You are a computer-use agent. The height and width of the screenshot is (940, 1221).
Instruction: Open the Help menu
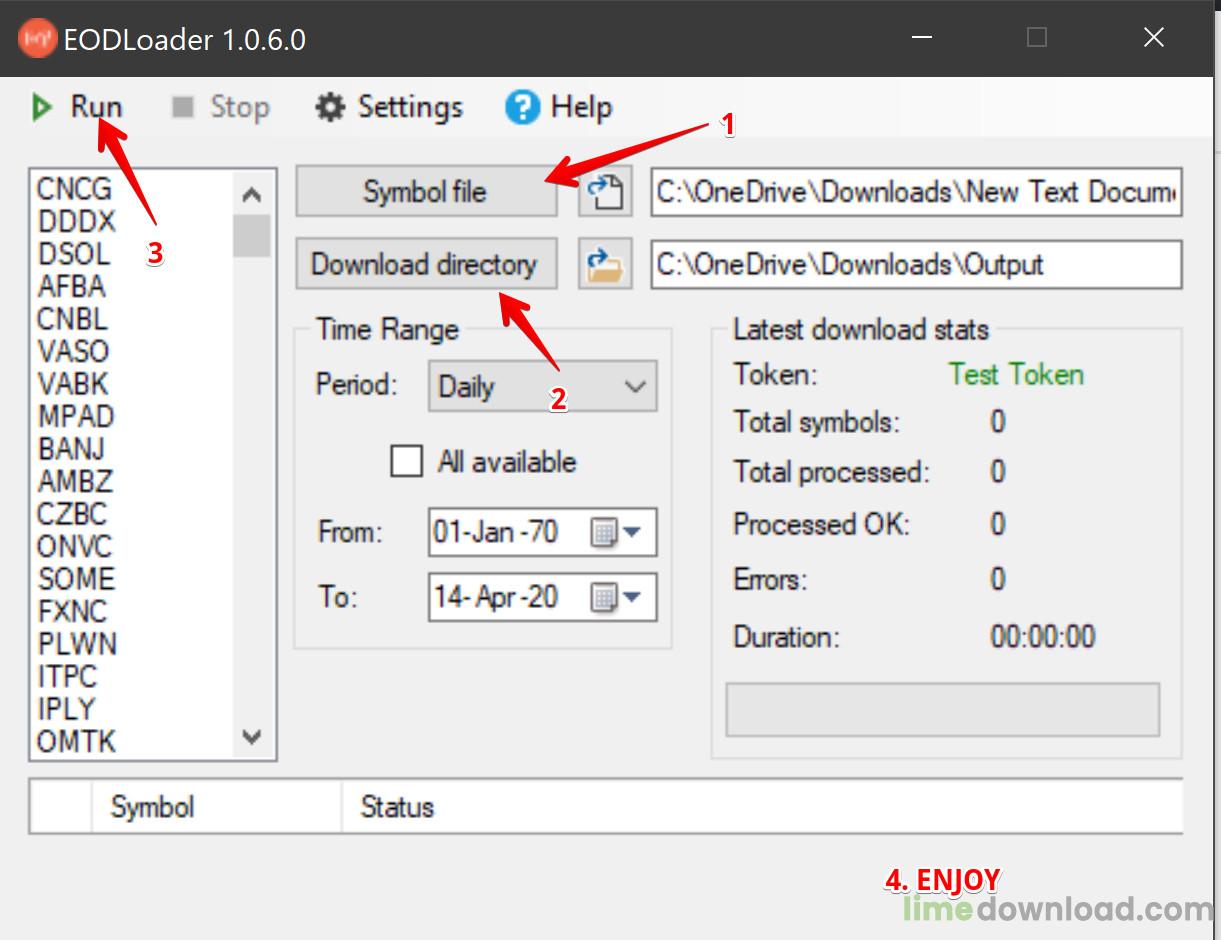tap(559, 107)
